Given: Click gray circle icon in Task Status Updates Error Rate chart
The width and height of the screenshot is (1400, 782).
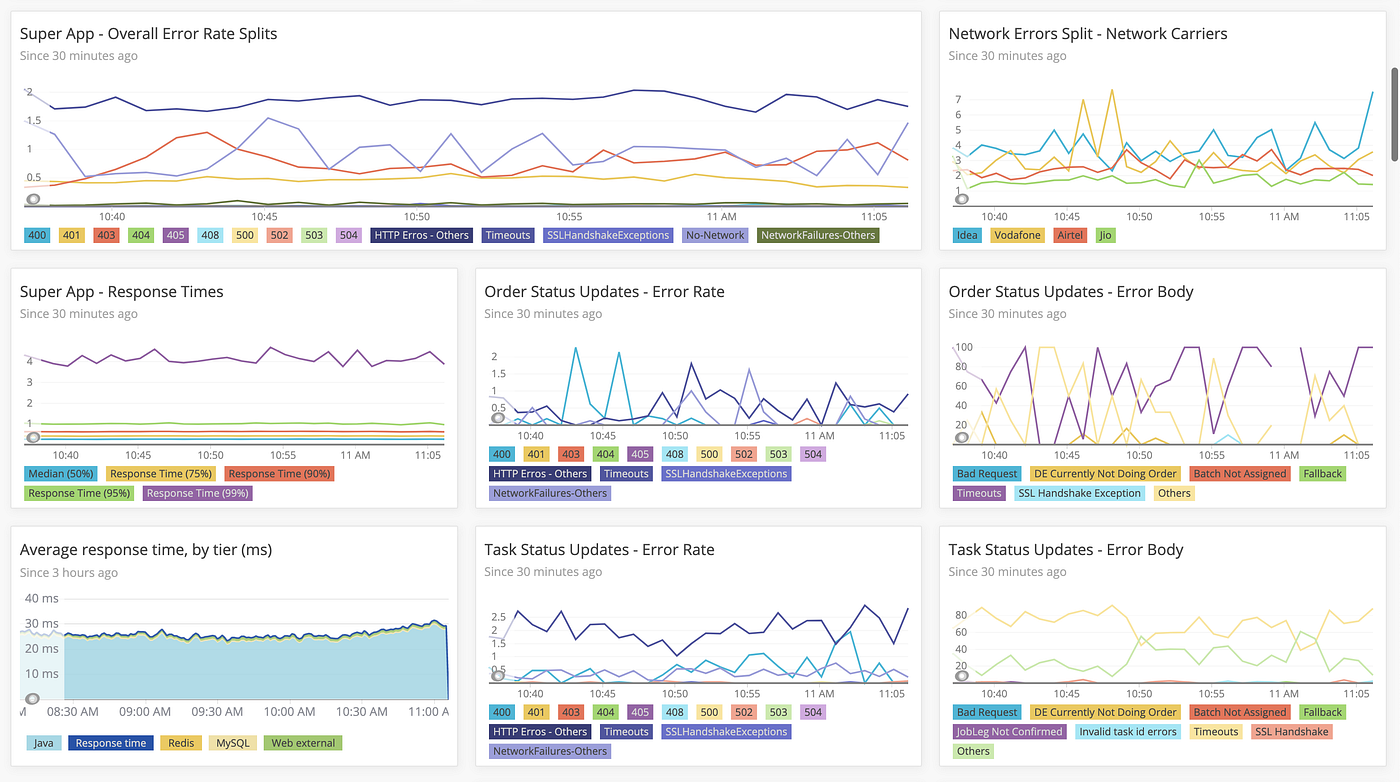Looking at the screenshot, I should point(498,676).
